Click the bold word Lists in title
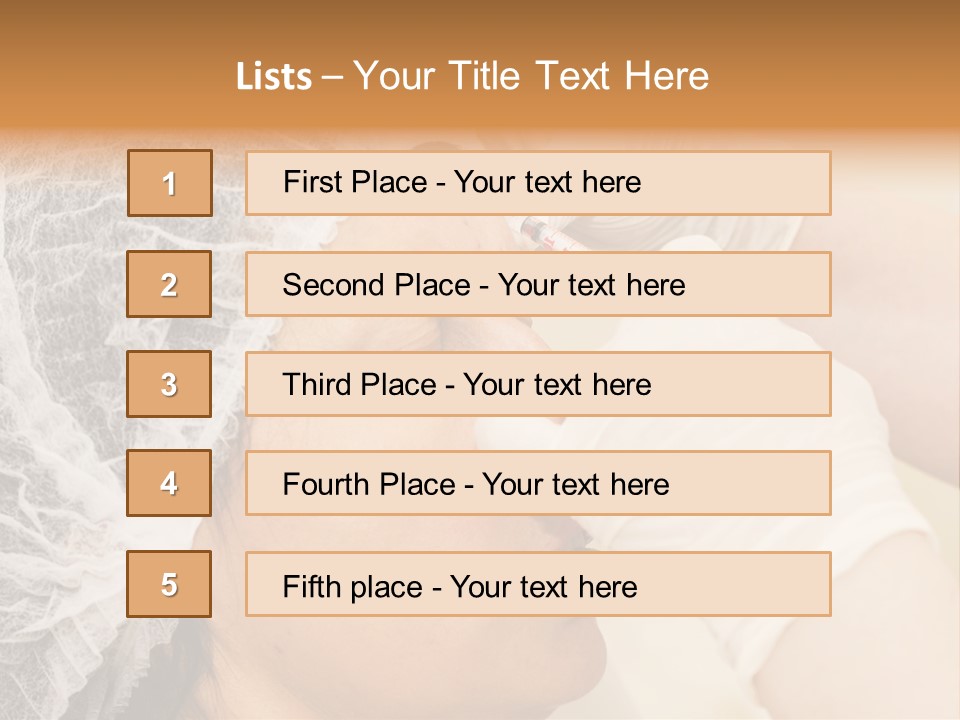The width and height of the screenshot is (960, 720). (274, 77)
